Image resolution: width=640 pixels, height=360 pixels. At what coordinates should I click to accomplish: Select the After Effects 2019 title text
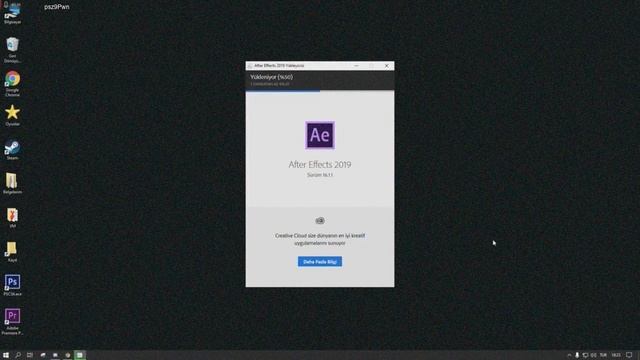tap(320, 164)
